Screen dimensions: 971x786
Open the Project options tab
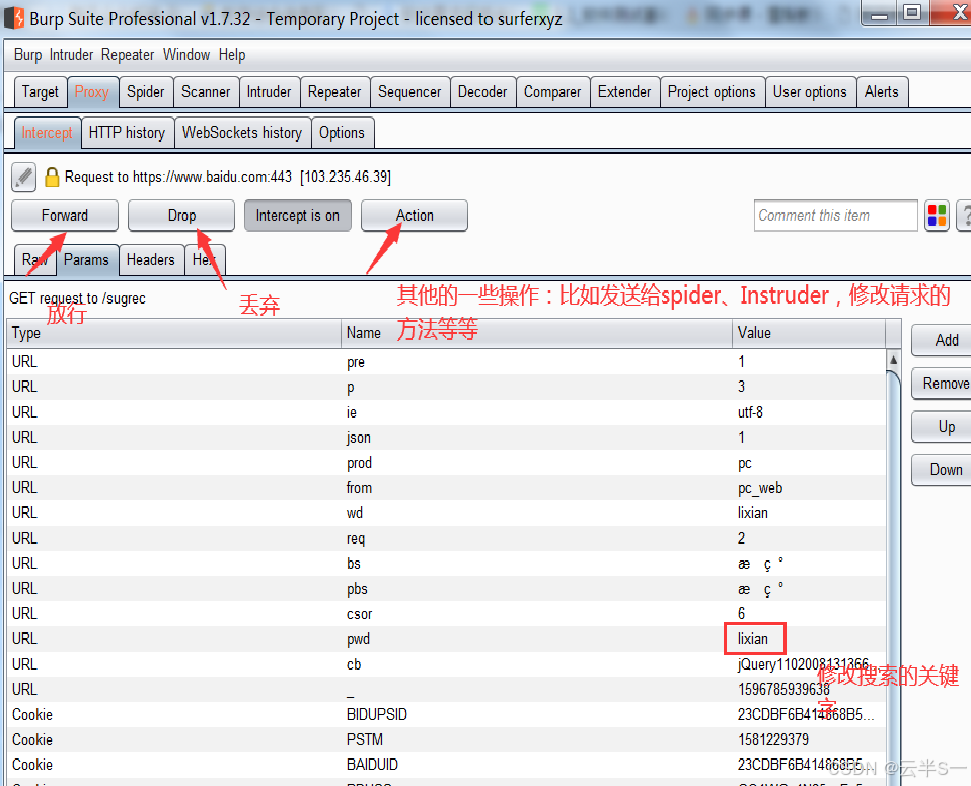click(x=712, y=92)
